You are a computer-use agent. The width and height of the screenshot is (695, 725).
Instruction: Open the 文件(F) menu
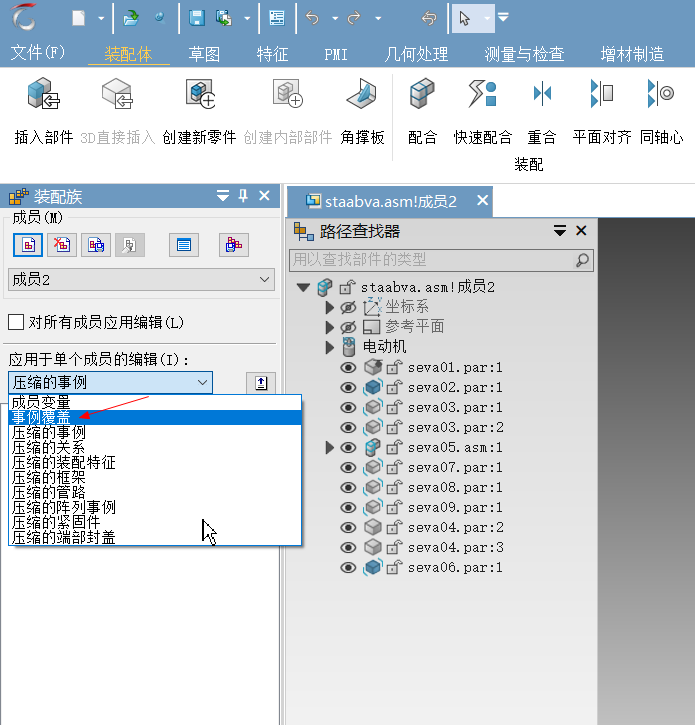[37, 54]
